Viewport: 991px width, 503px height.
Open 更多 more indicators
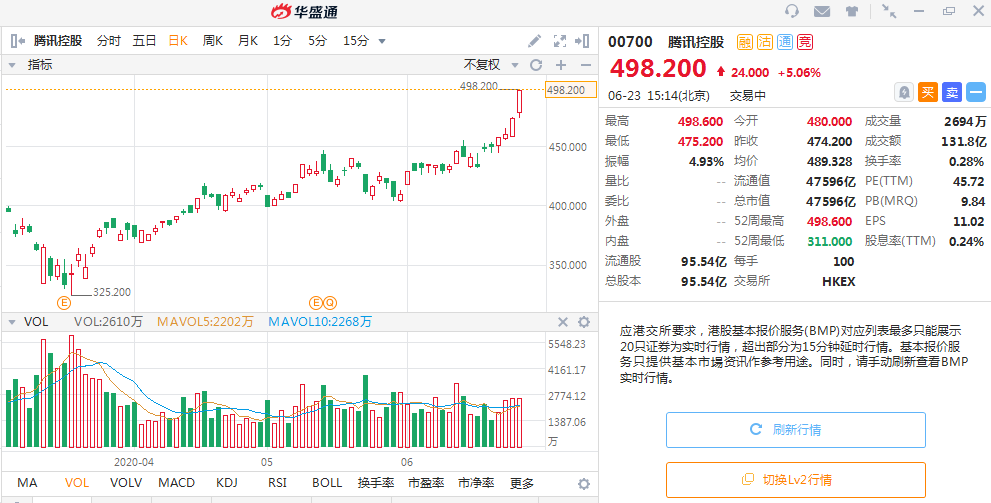(522, 483)
